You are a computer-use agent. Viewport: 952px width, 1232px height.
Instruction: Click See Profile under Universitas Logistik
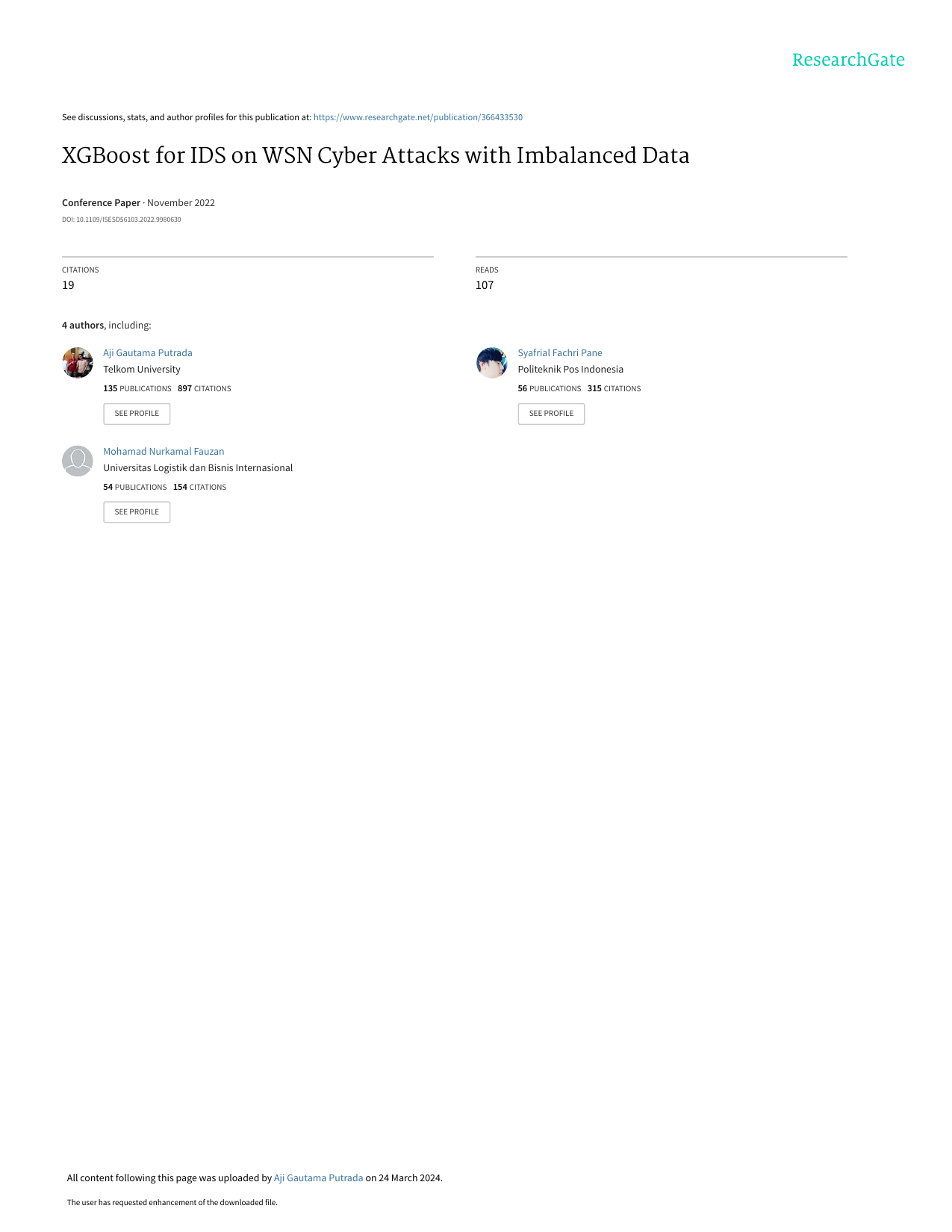tap(137, 512)
